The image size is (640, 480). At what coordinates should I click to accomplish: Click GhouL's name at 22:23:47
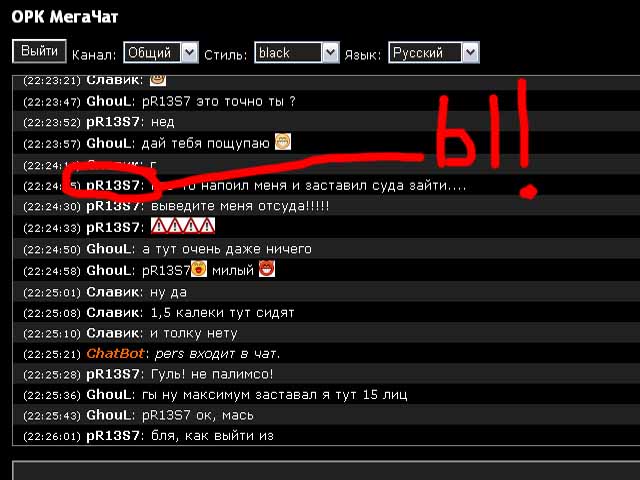pos(109,101)
